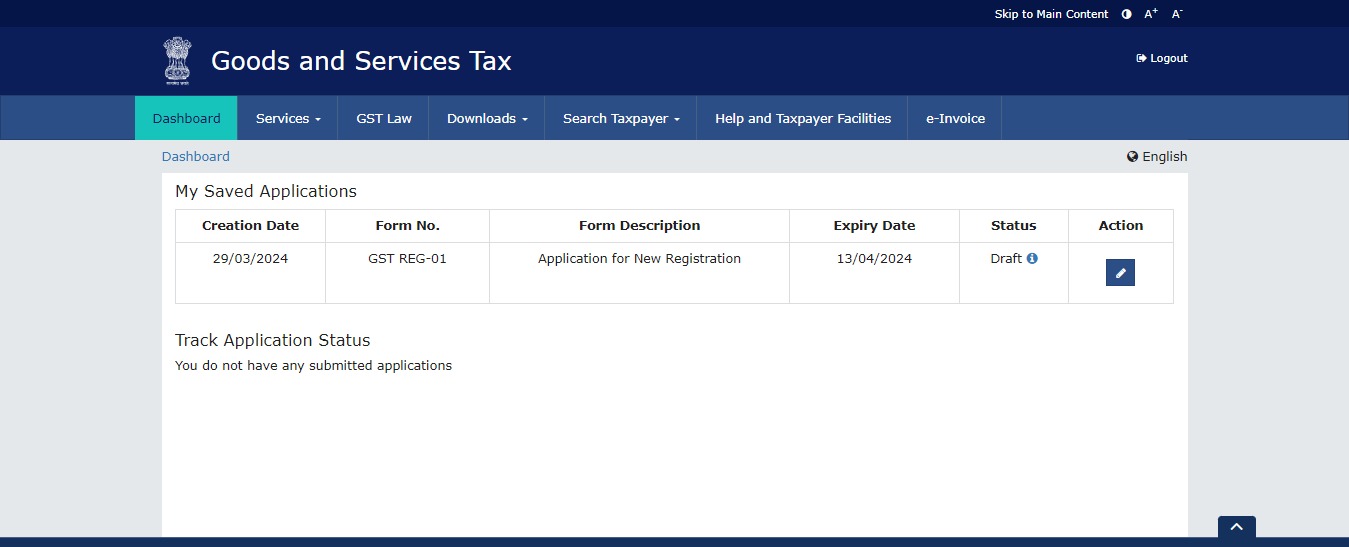The image size is (1349, 547).
Task: Toggle the high contrast icon
Action: coord(1127,14)
